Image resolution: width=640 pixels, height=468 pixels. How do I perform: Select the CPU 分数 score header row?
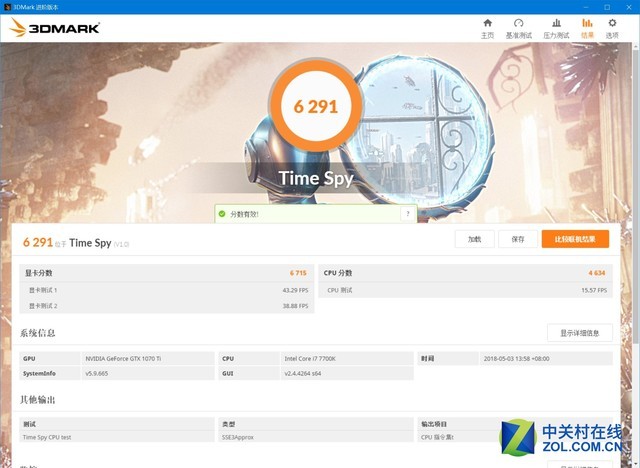(464, 272)
